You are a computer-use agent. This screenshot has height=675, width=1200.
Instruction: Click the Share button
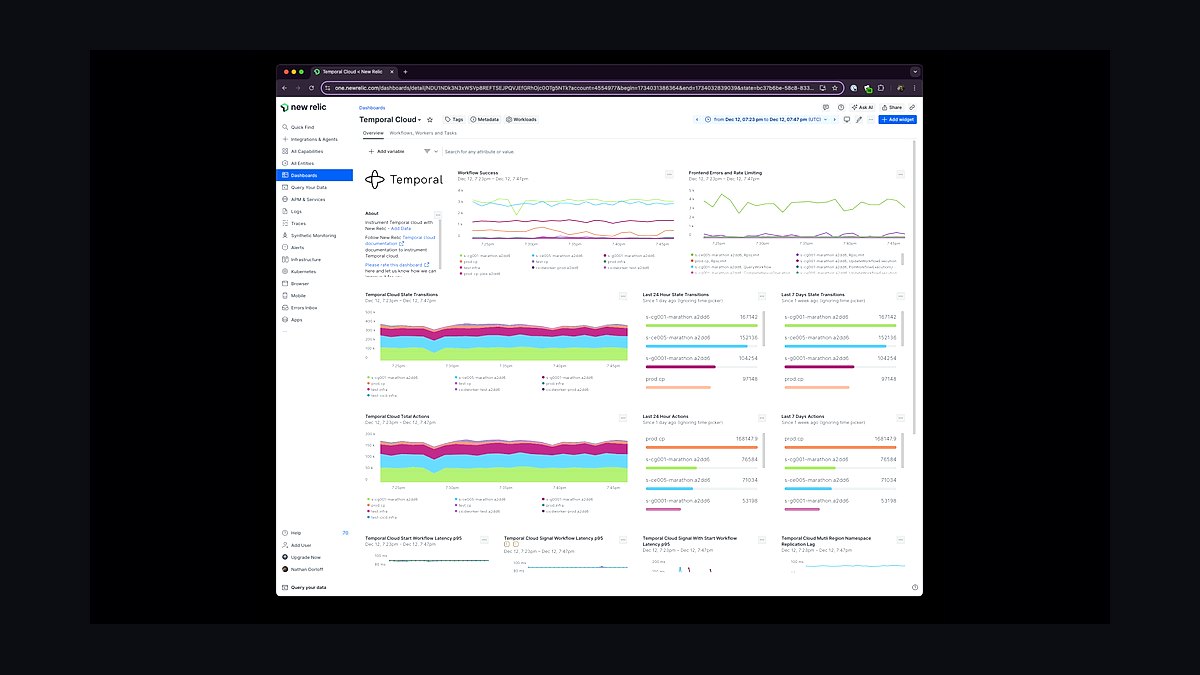pyautogui.click(x=892, y=107)
